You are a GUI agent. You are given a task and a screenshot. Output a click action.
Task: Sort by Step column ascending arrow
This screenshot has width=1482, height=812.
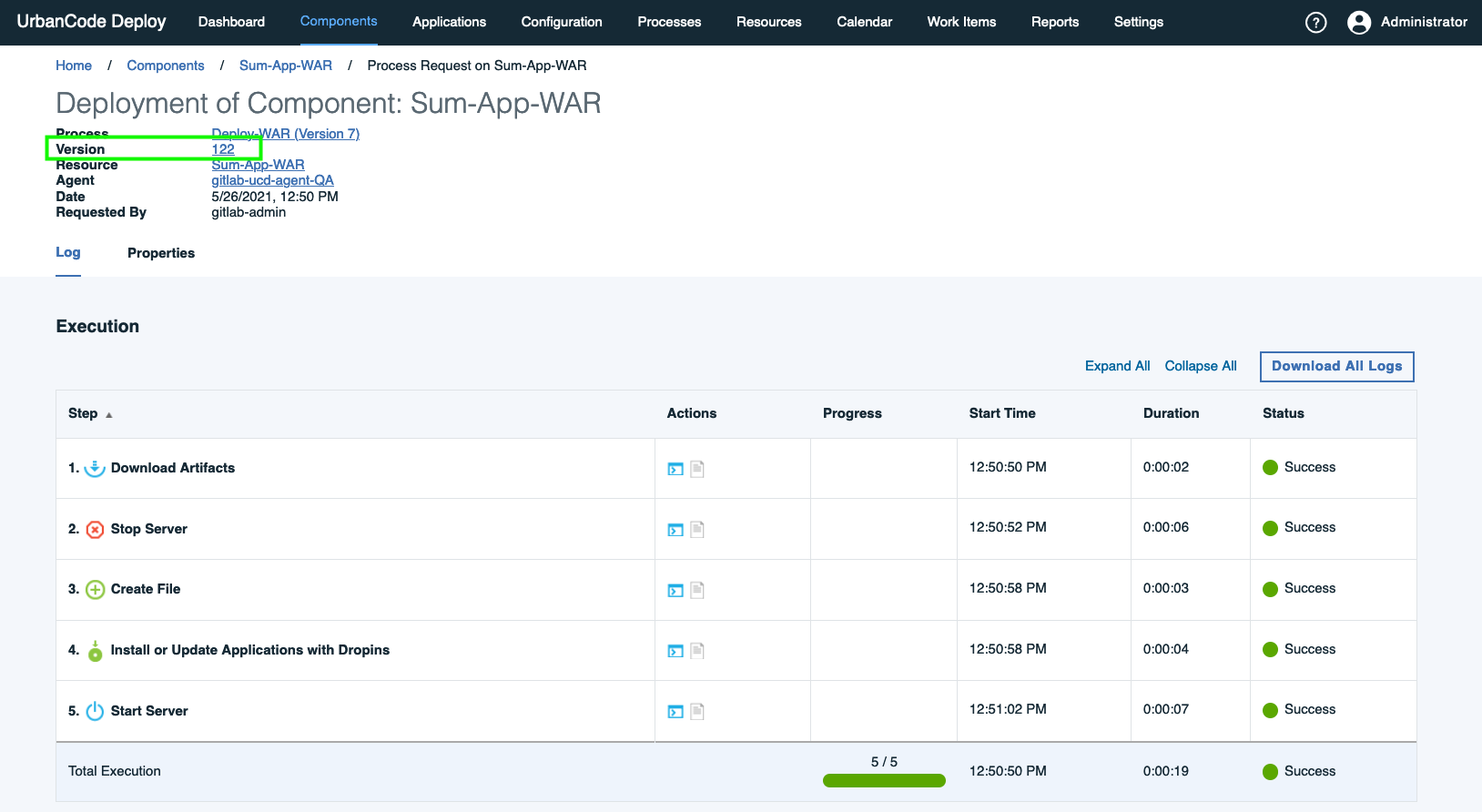click(109, 414)
